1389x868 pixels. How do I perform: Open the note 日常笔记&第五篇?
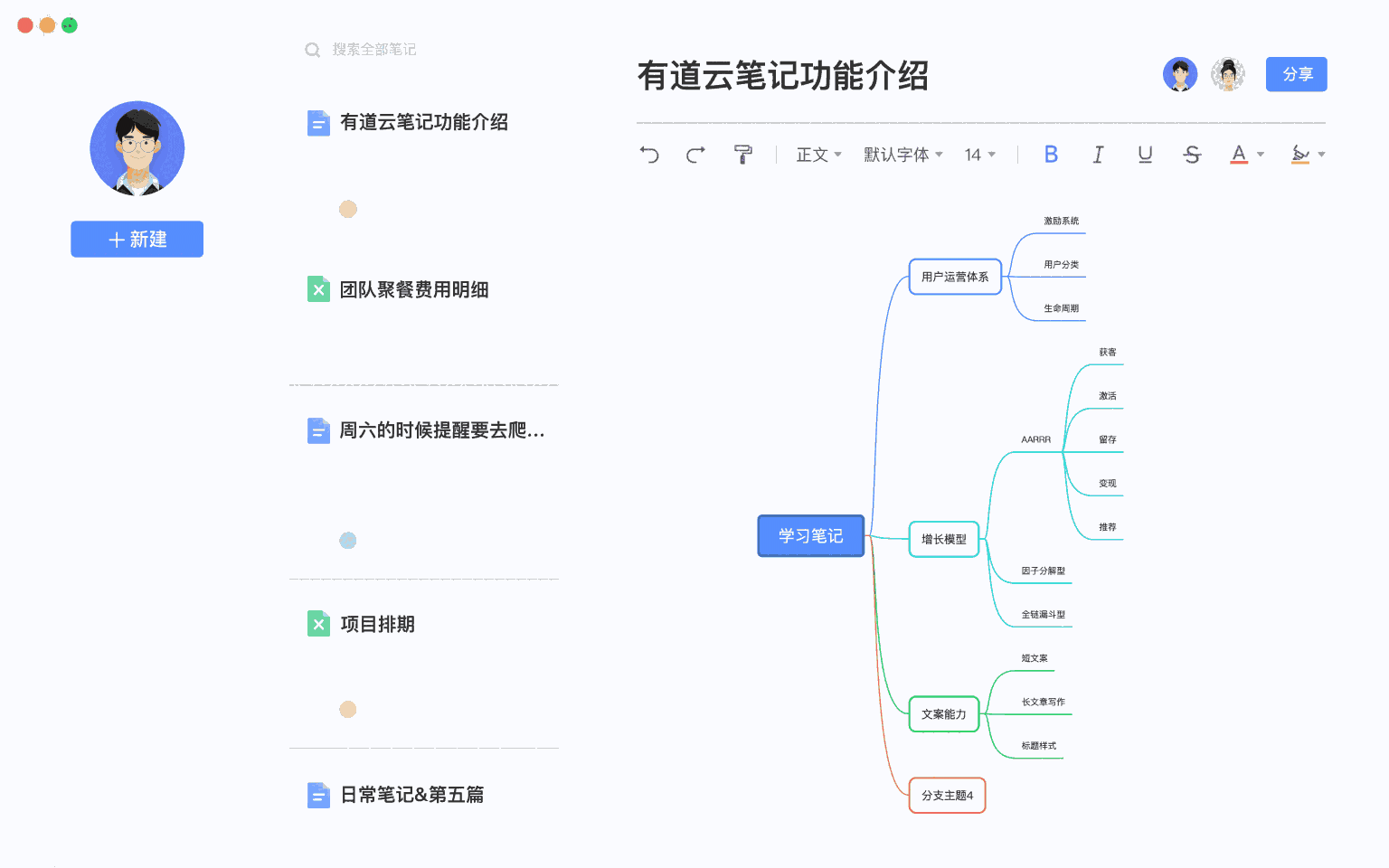tap(412, 795)
